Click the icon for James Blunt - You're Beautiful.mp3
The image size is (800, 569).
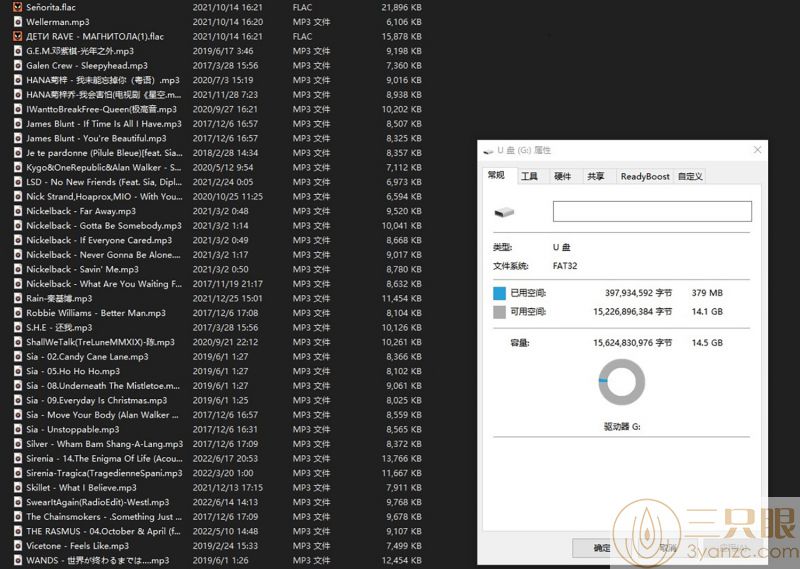18,138
